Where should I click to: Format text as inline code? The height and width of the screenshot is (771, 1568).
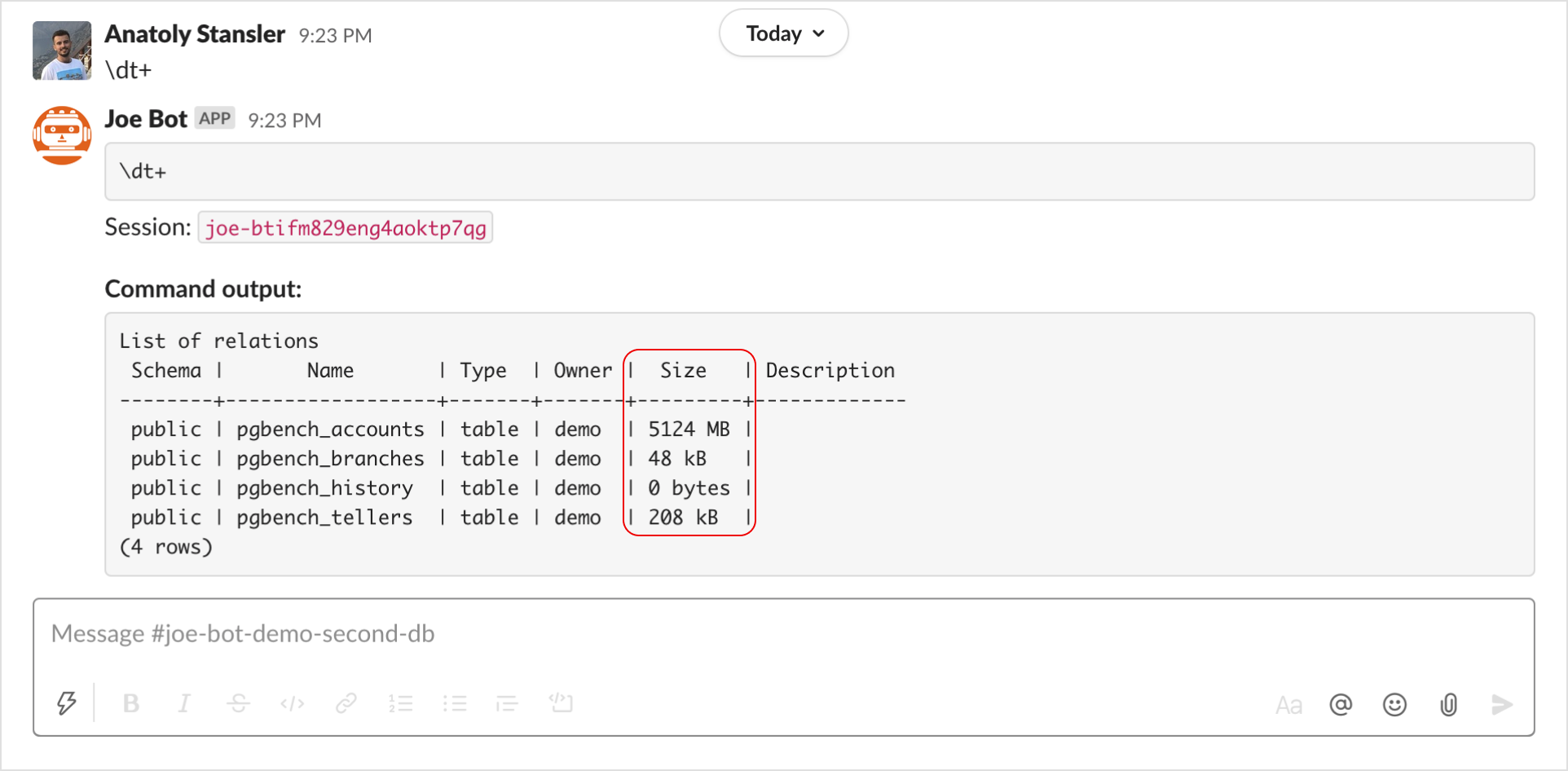(292, 703)
